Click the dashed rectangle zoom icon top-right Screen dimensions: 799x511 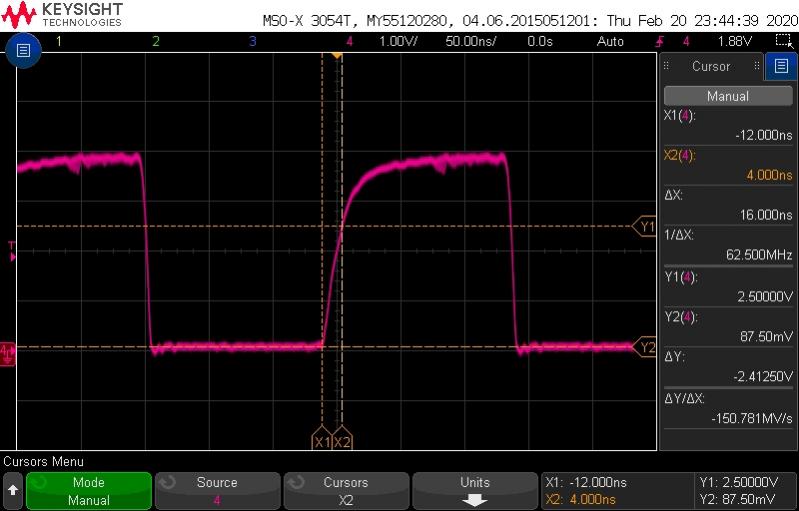click(x=783, y=41)
